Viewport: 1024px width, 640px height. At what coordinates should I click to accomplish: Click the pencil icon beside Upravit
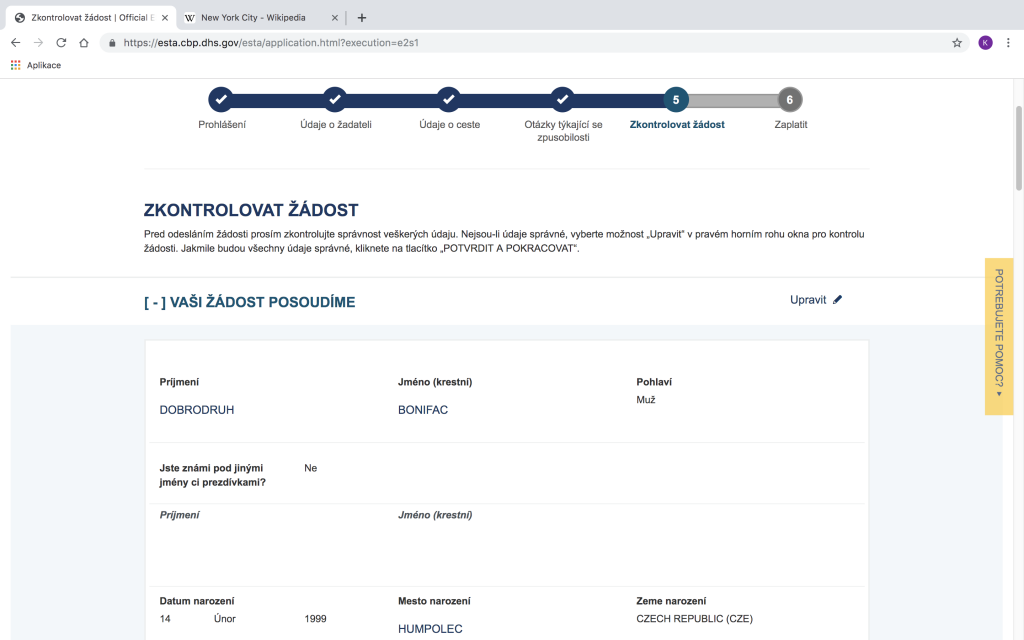(x=838, y=299)
